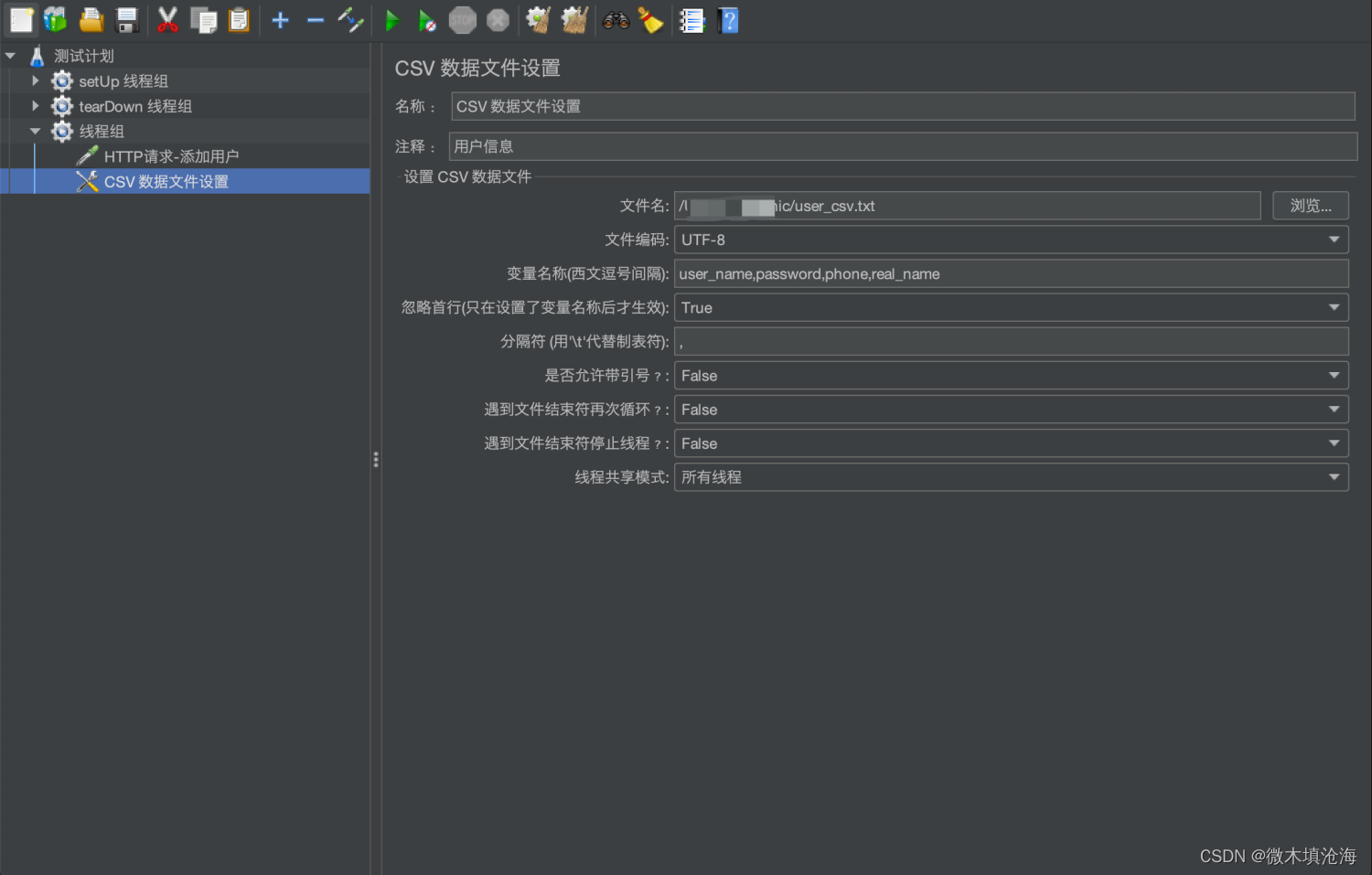Open the 线程共享模式 dropdown
This screenshot has height=875, width=1372.
(x=1012, y=476)
